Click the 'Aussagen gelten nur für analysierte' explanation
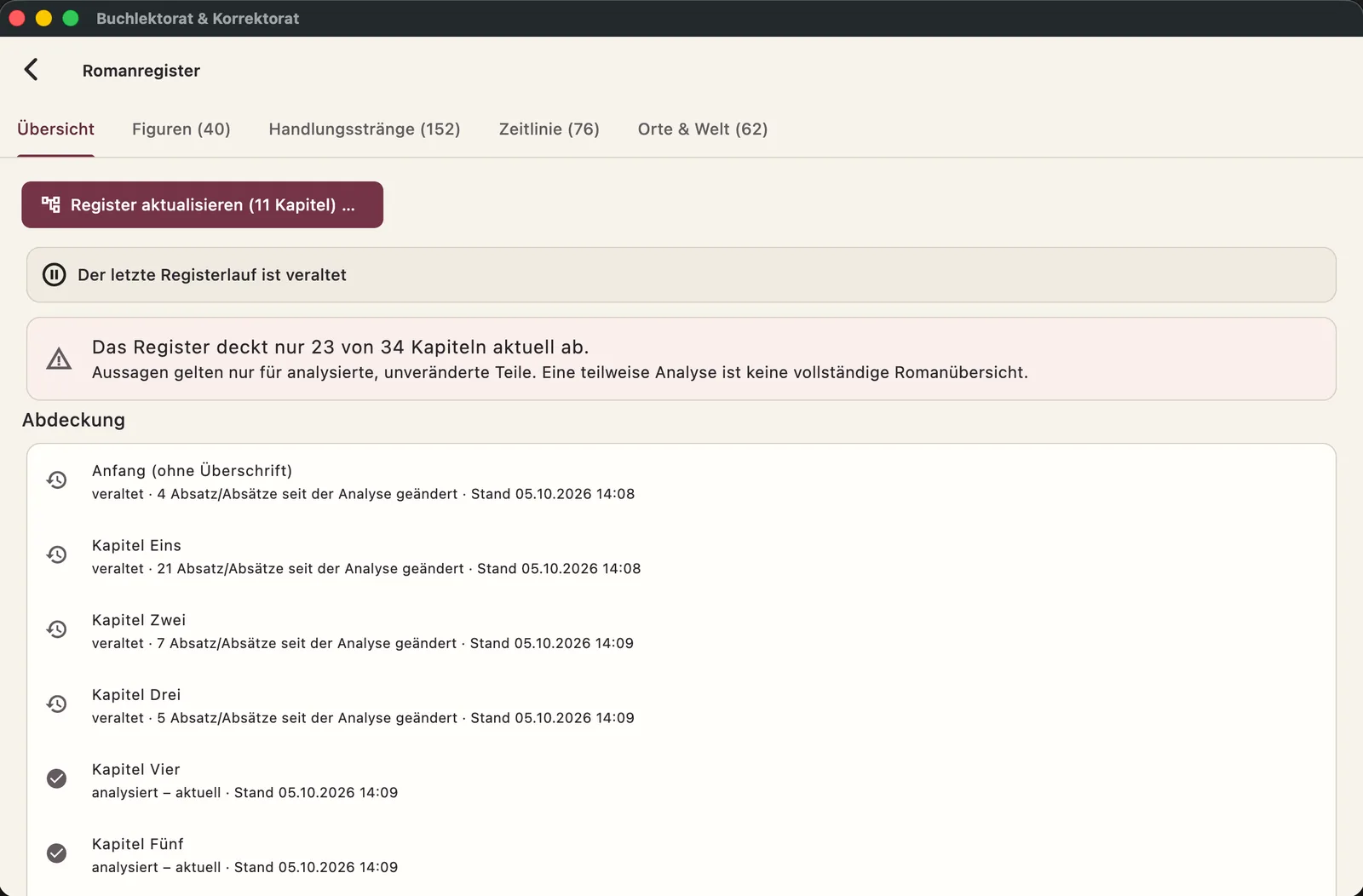Image resolution: width=1363 pixels, height=896 pixels. 560,373
